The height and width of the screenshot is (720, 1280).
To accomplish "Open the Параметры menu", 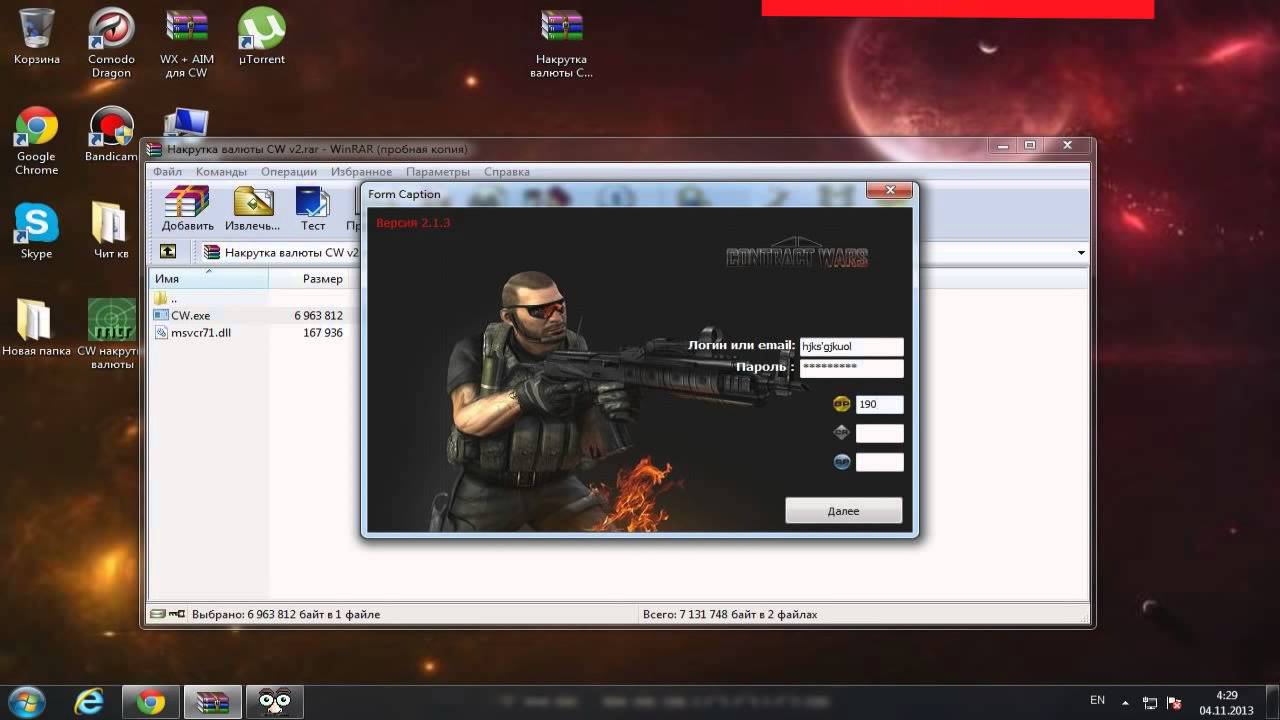I will 438,172.
